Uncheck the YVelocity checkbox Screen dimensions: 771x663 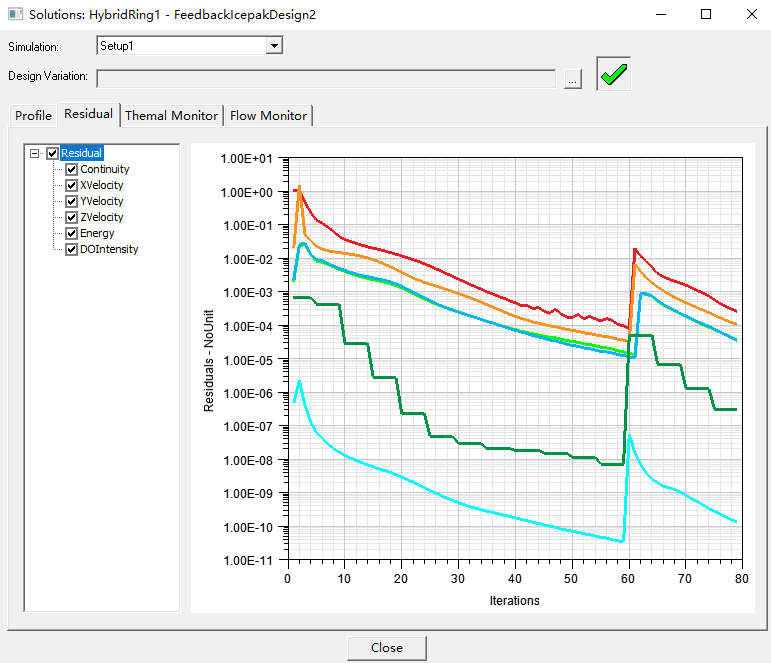(72, 201)
